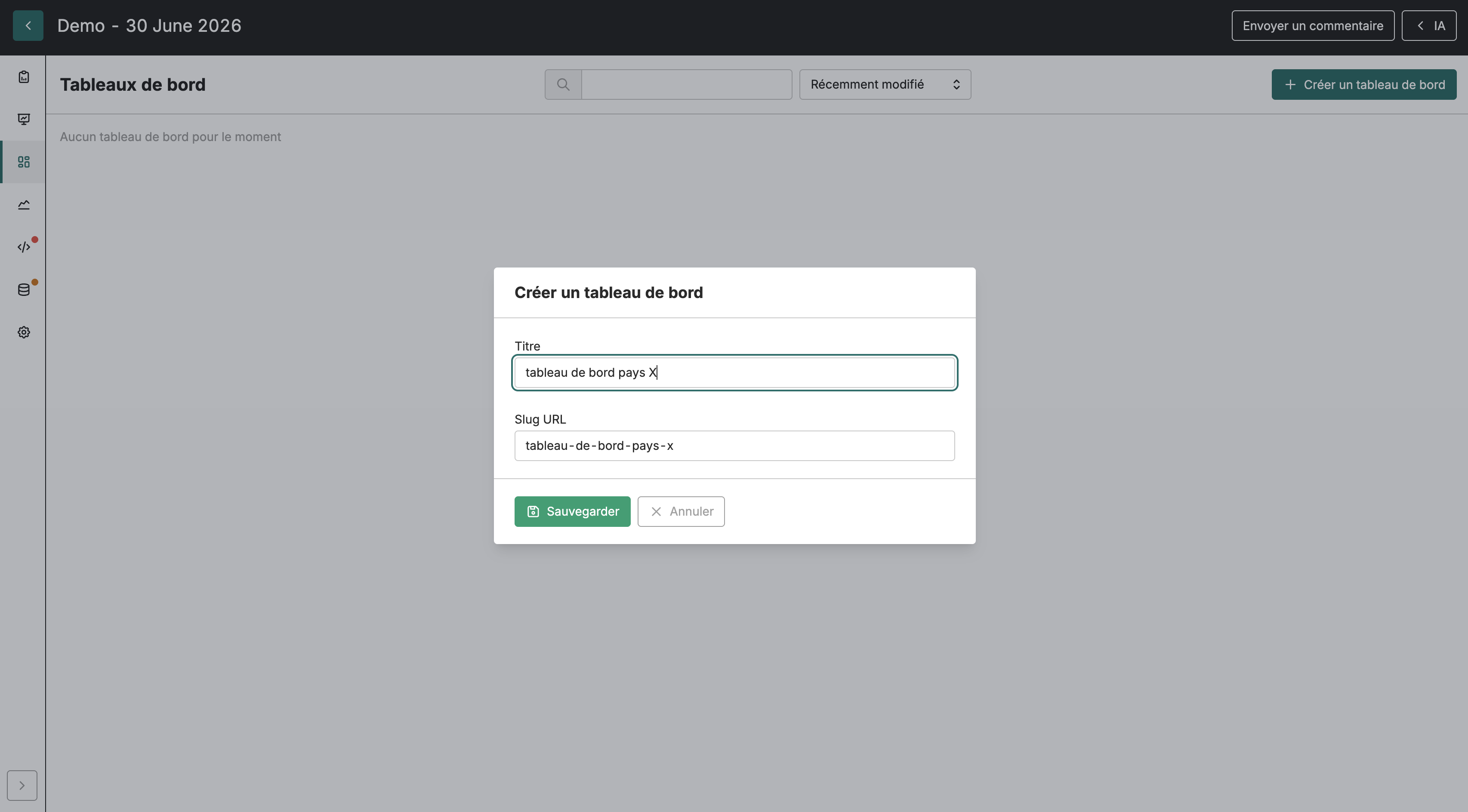Open the database sidebar icon

(23, 289)
